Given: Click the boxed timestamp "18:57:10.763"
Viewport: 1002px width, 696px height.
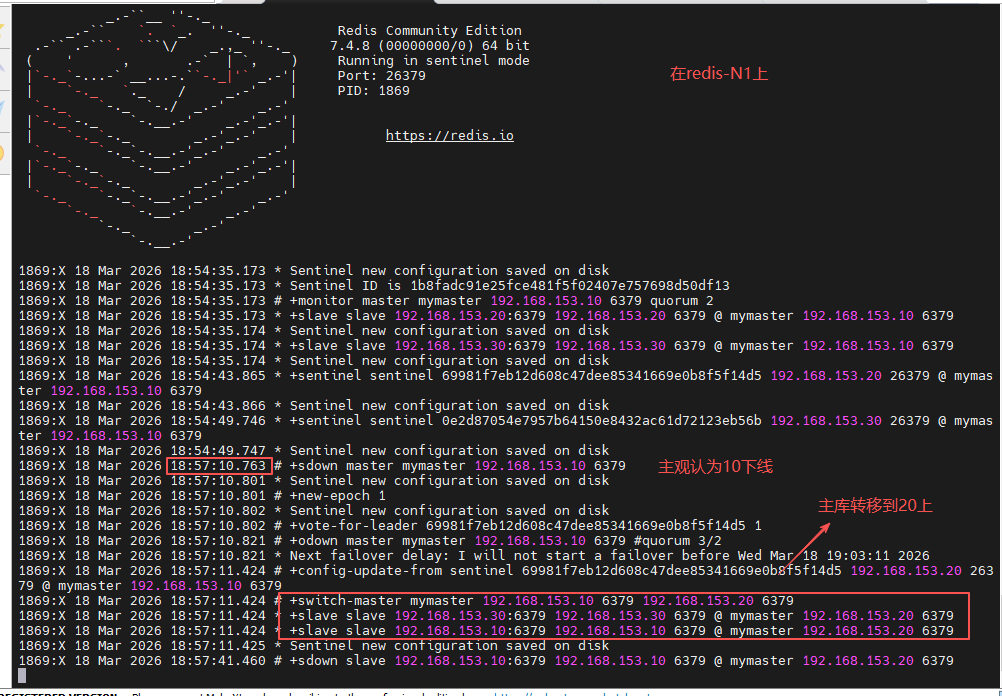Looking at the screenshot, I should (219, 466).
